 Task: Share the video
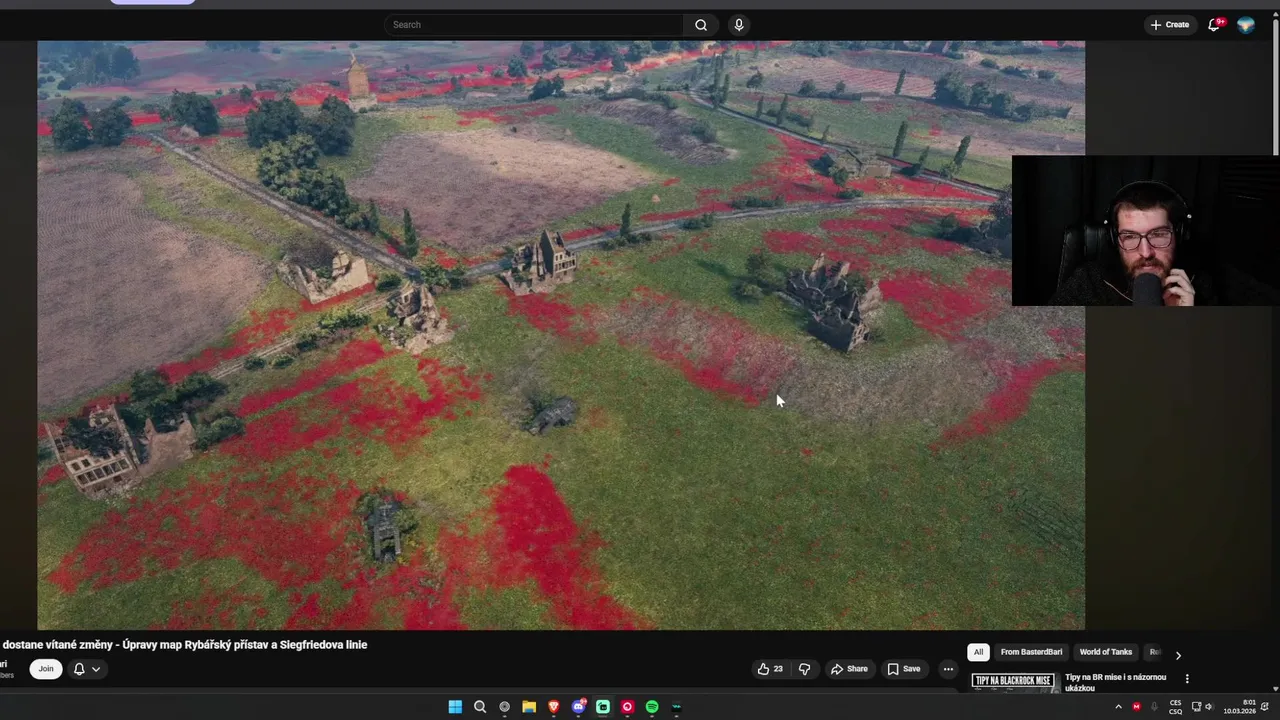pyautogui.click(x=849, y=669)
